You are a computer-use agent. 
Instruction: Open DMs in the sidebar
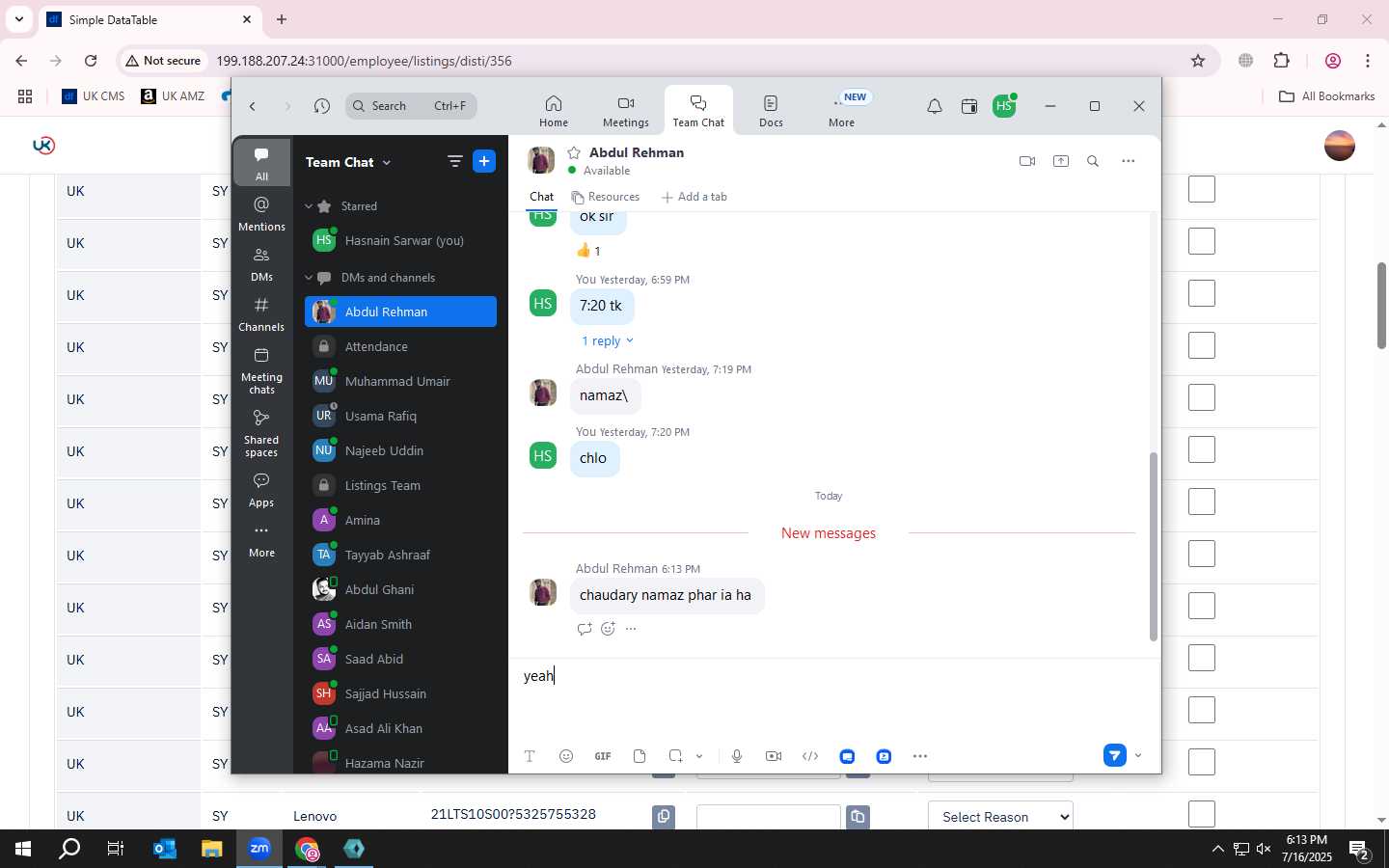pyautogui.click(x=261, y=263)
